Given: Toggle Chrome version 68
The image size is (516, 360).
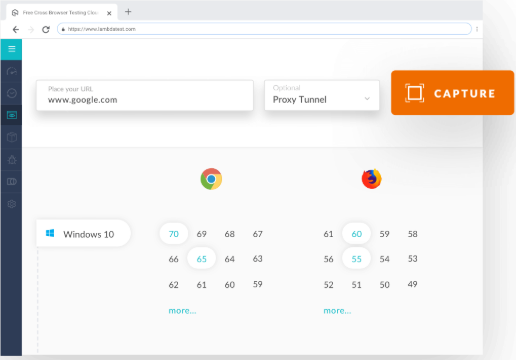Looking at the screenshot, I should [229, 234].
